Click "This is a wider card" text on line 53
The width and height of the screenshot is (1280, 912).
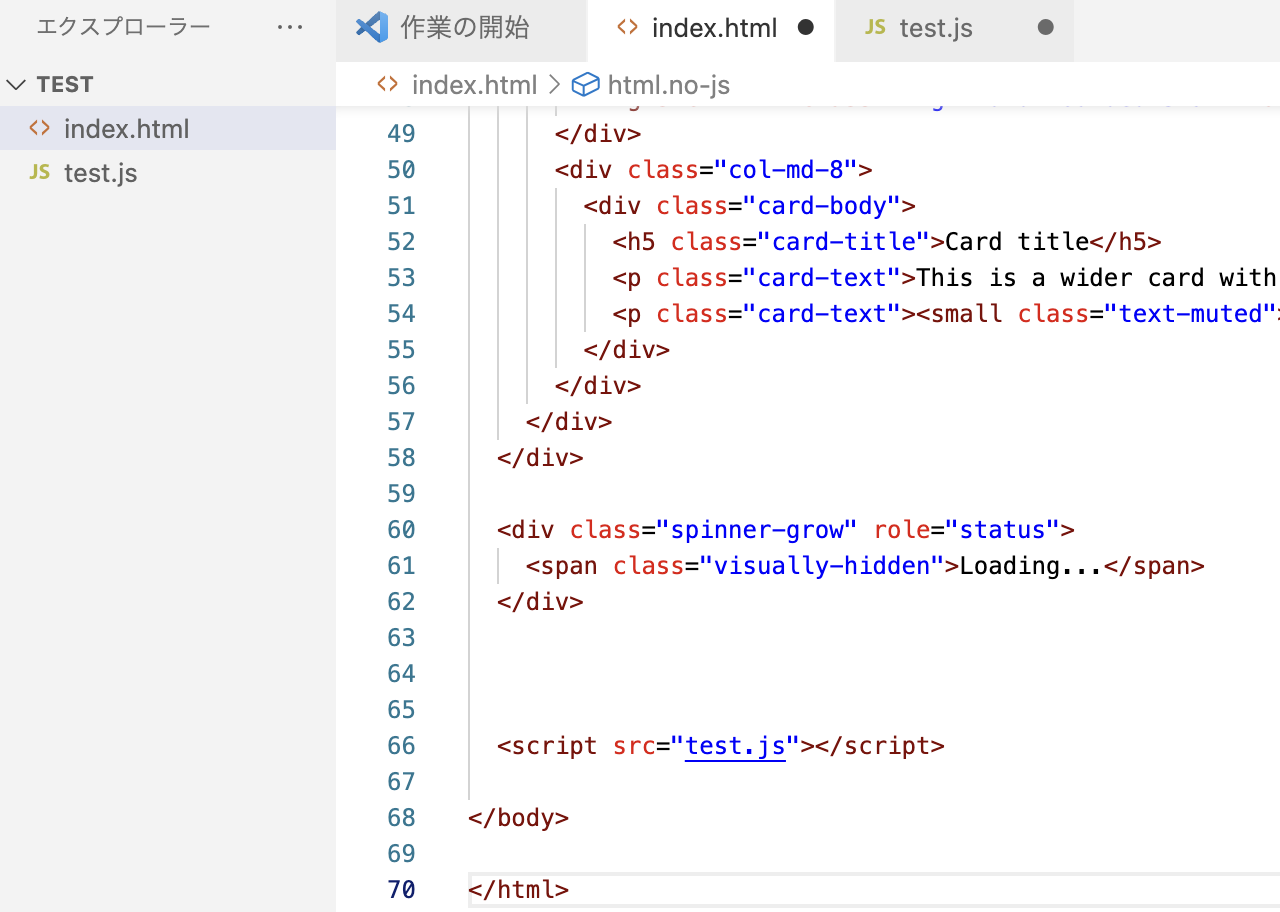pyautogui.click(x=1060, y=278)
